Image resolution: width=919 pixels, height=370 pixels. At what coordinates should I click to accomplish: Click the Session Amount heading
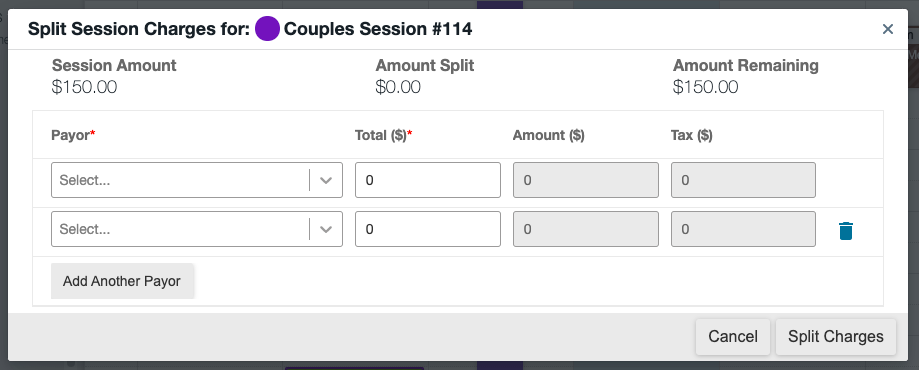[x=114, y=65]
